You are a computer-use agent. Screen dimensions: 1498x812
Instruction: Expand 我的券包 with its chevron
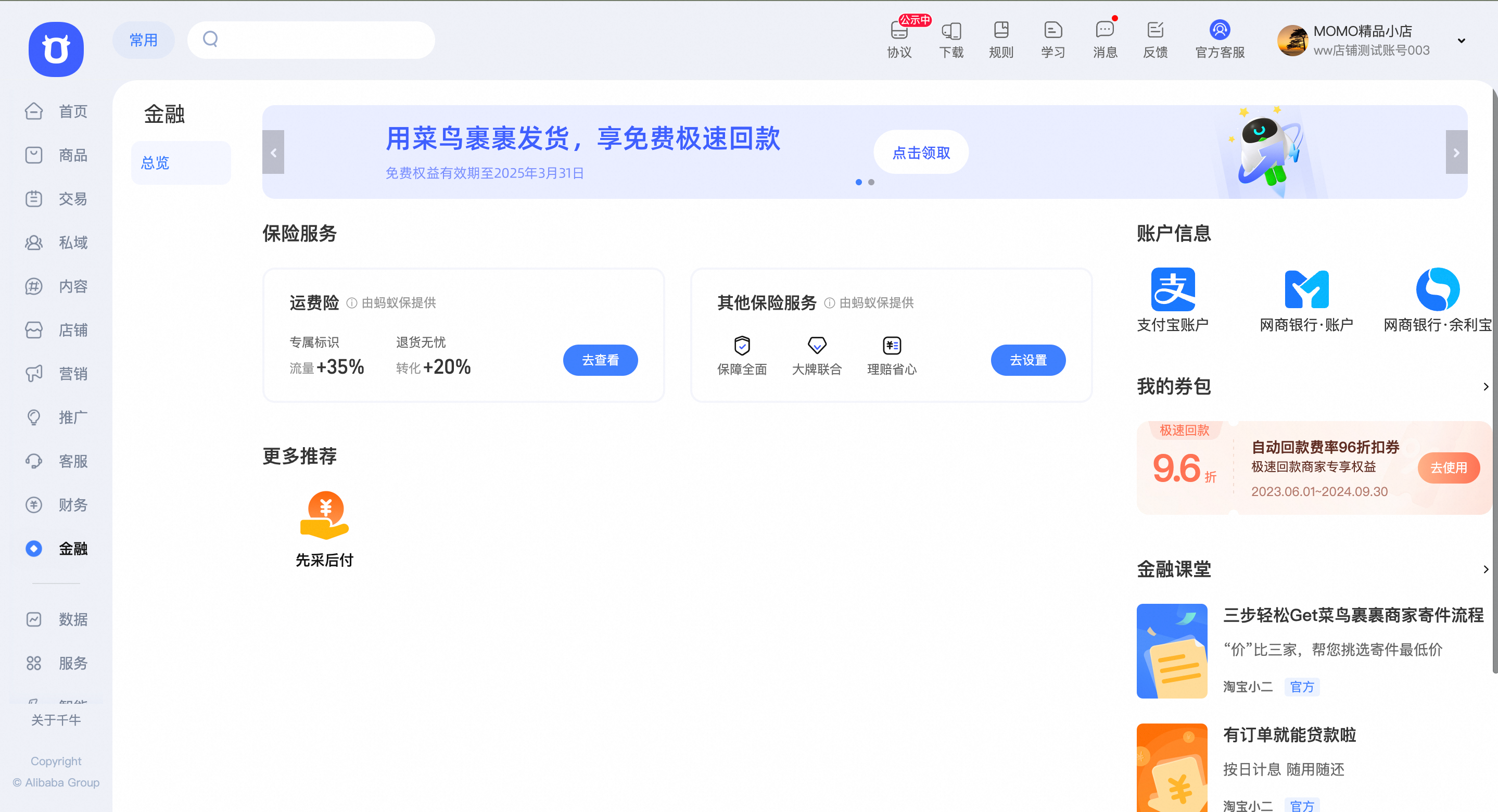1486,387
